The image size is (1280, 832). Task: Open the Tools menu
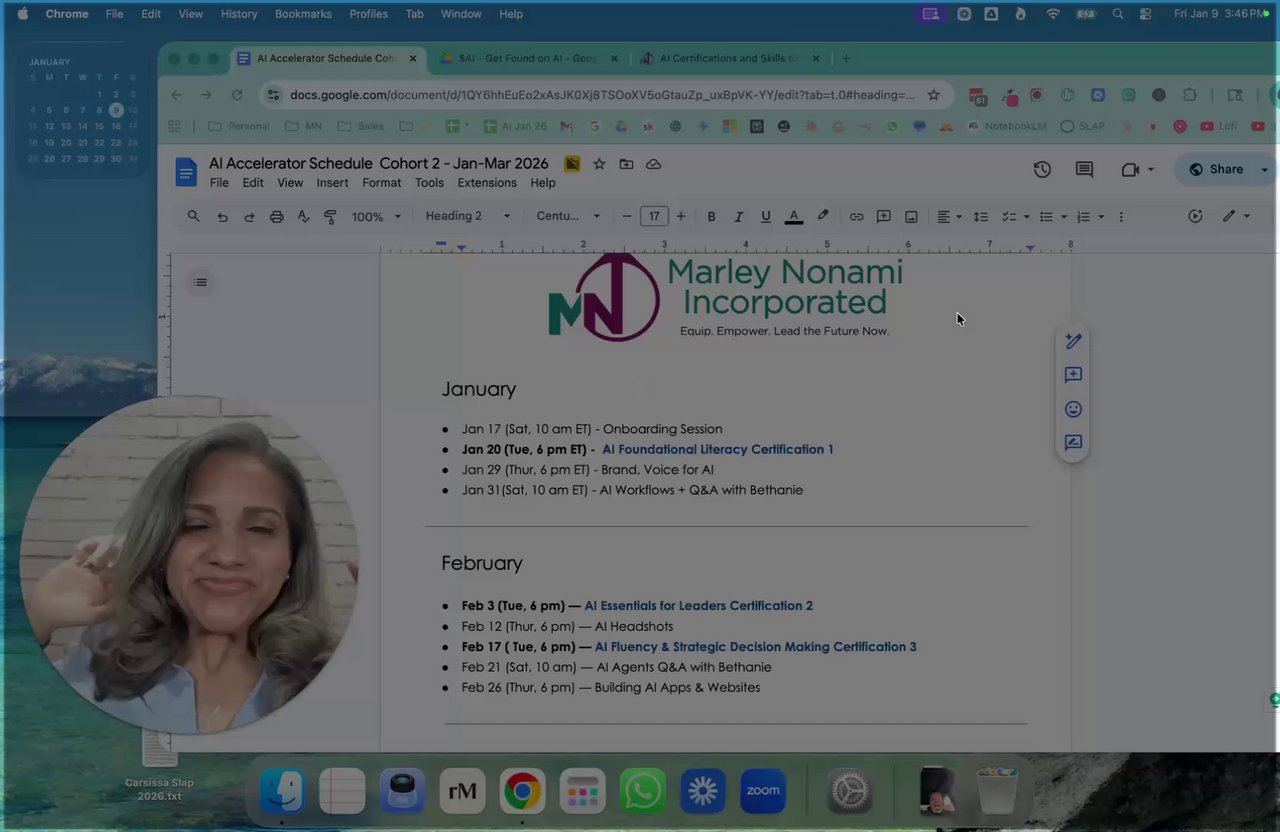[x=429, y=183]
